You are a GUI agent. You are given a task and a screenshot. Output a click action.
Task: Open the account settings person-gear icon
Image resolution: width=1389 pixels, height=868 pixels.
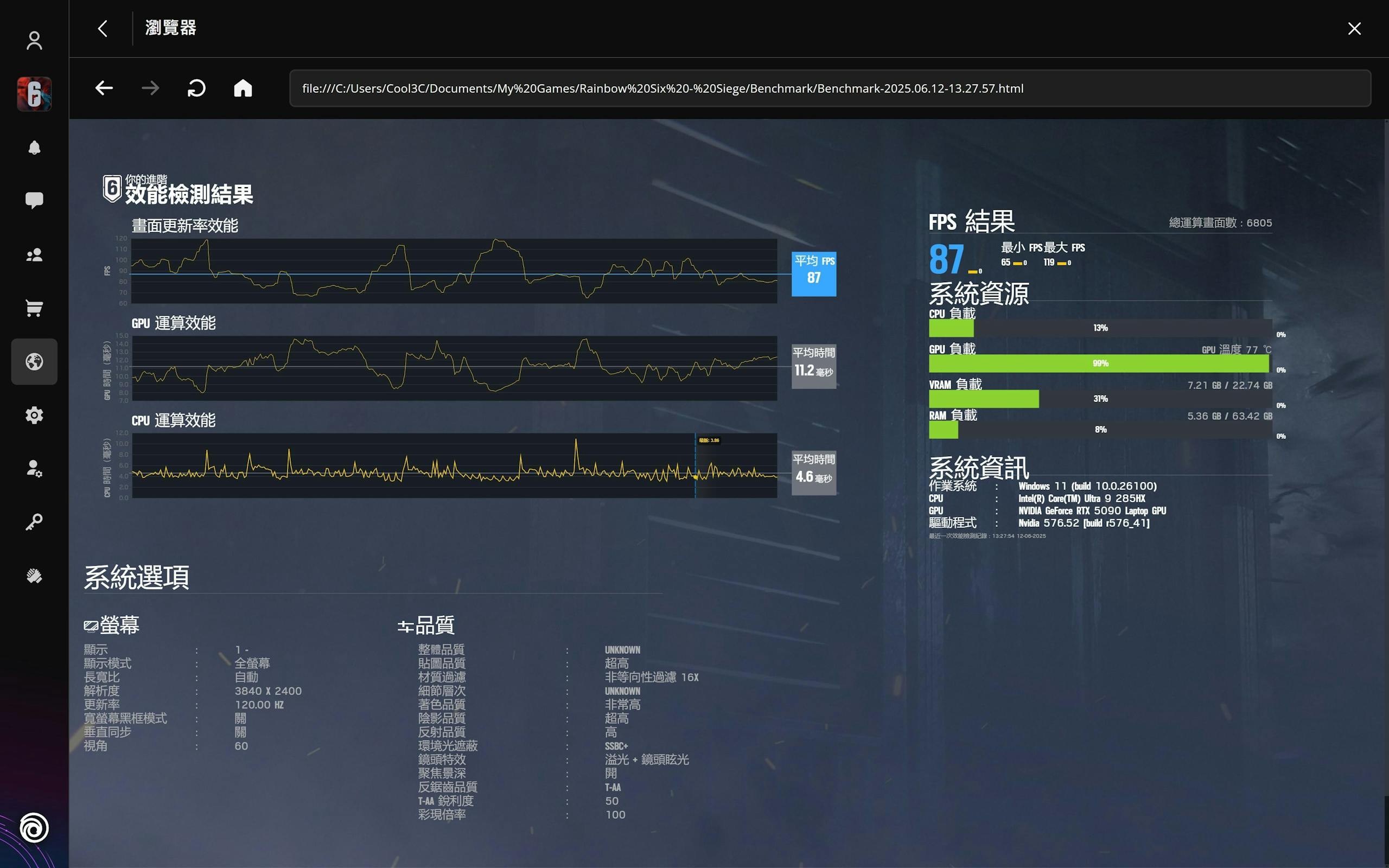point(34,468)
